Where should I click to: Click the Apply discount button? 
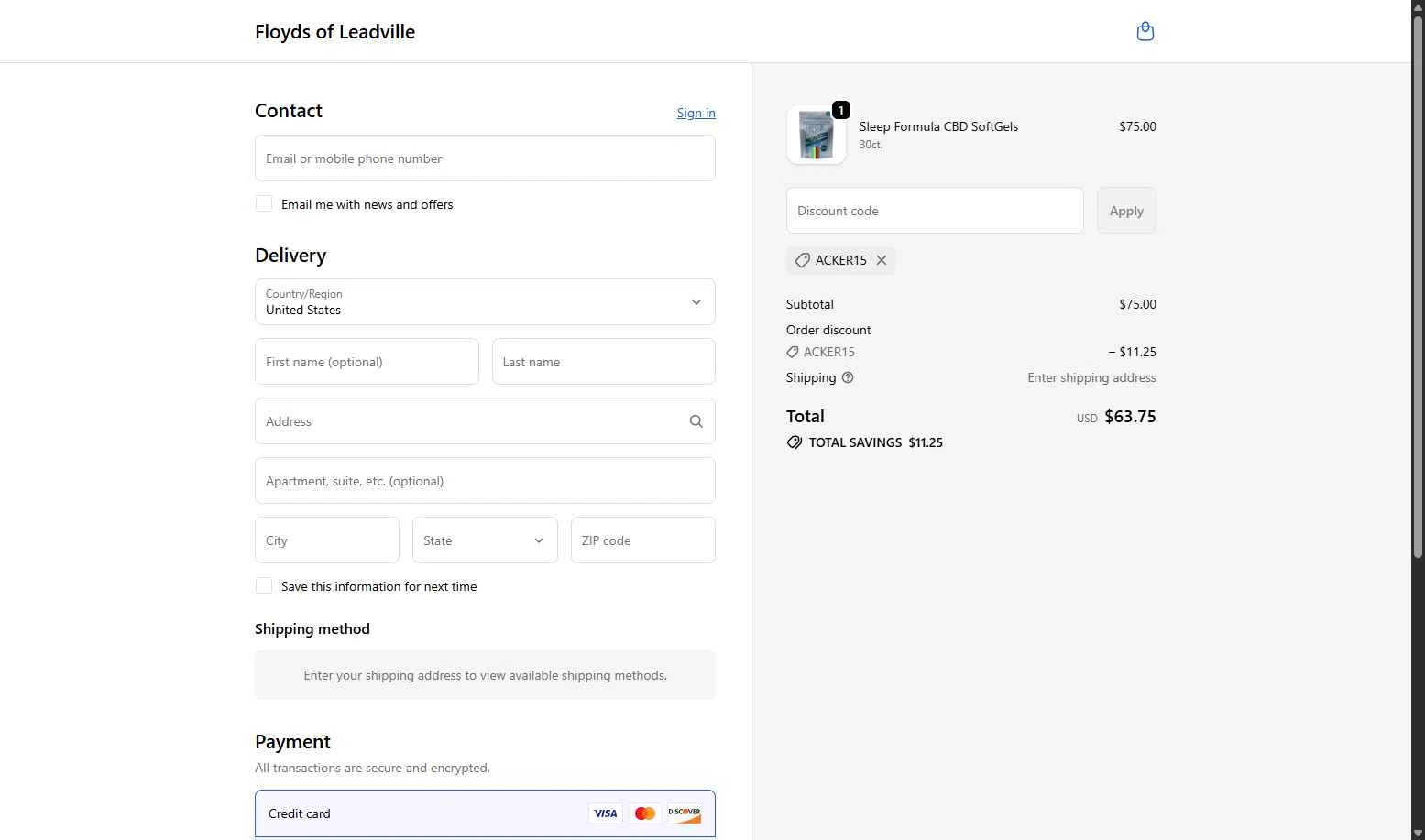[x=1126, y=211]
